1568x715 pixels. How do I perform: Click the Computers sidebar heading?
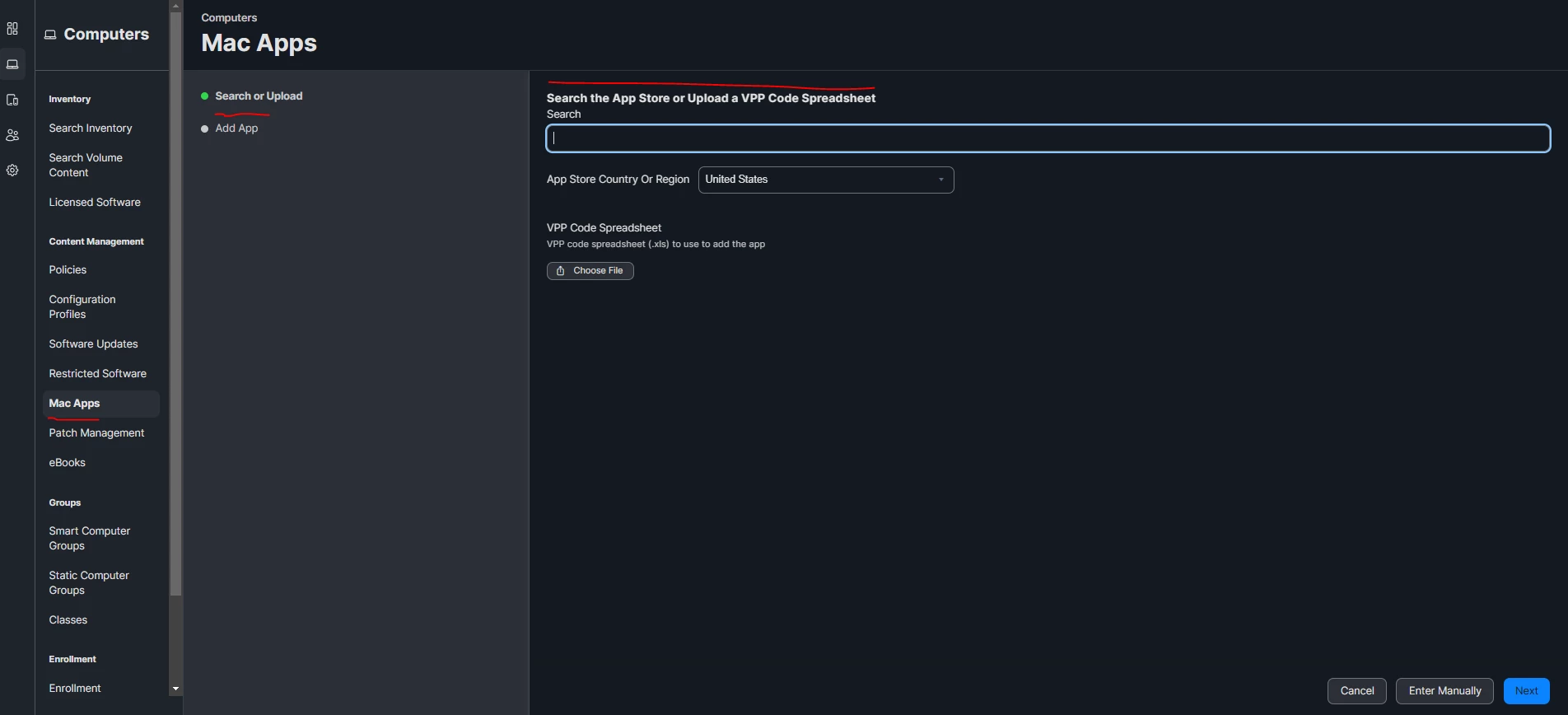tap(106, 35)
